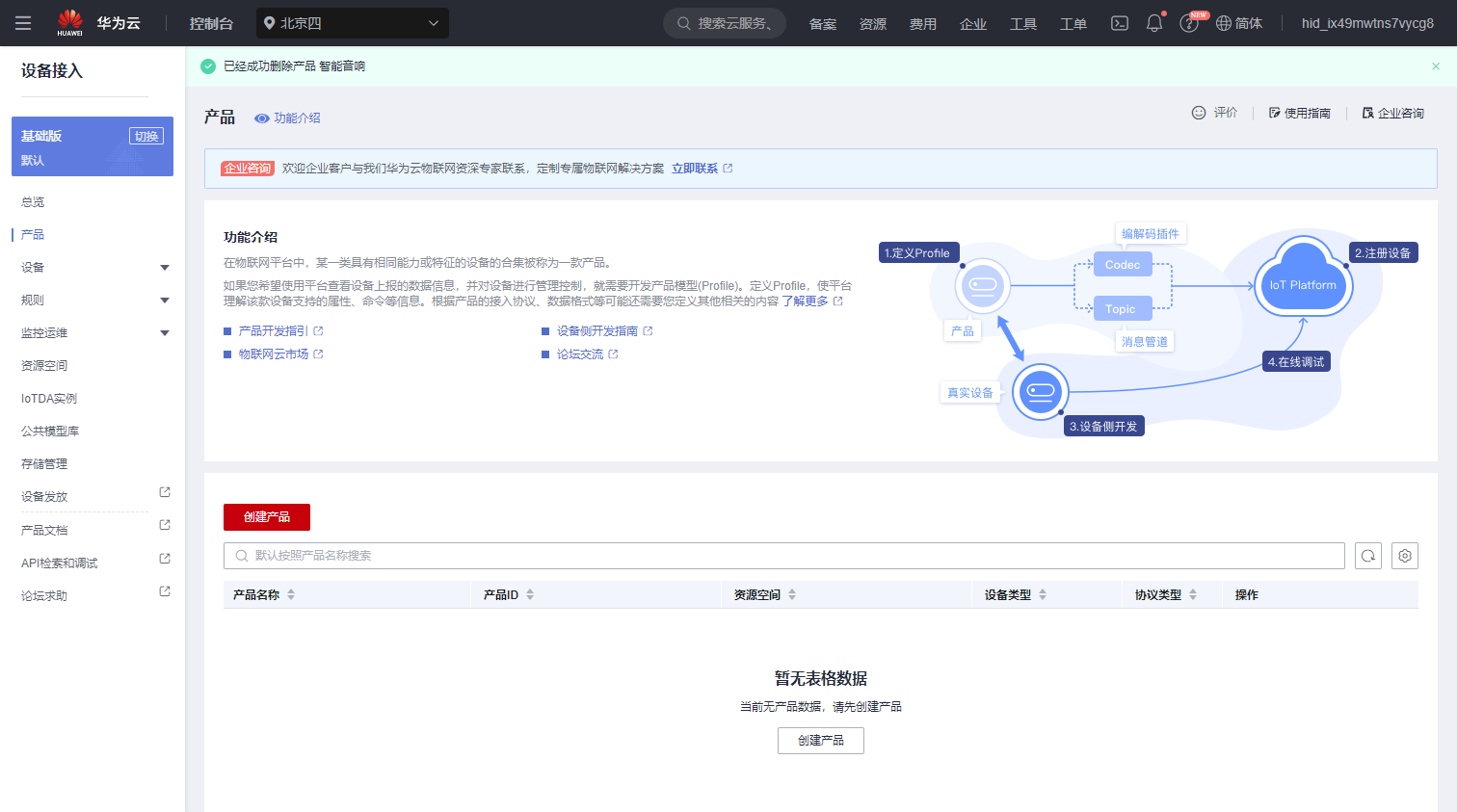Select 总览 in the sidebar
Screen dimensions: 1457x812
[33, 202]
